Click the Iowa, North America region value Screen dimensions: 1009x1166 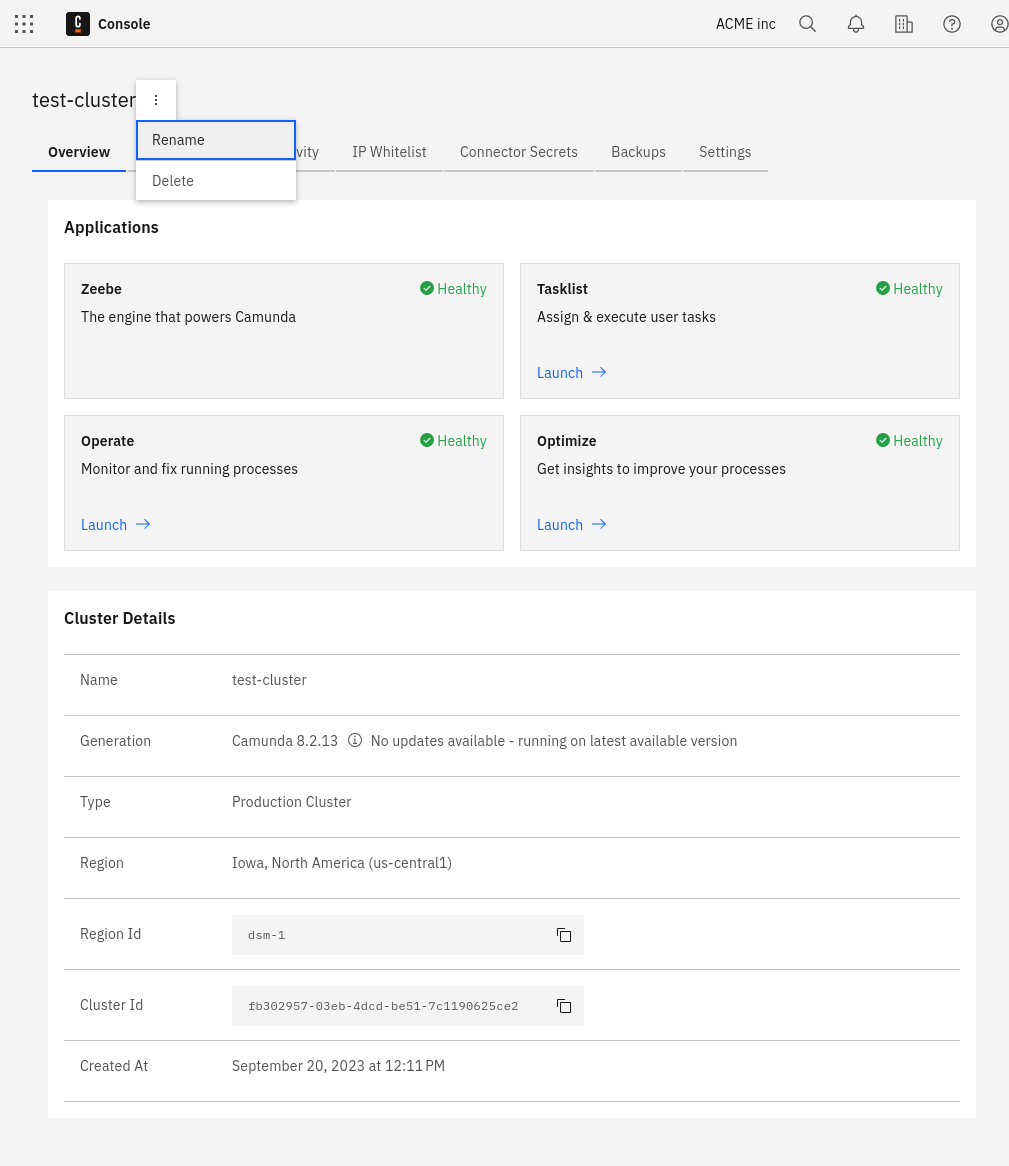point(342,863)
